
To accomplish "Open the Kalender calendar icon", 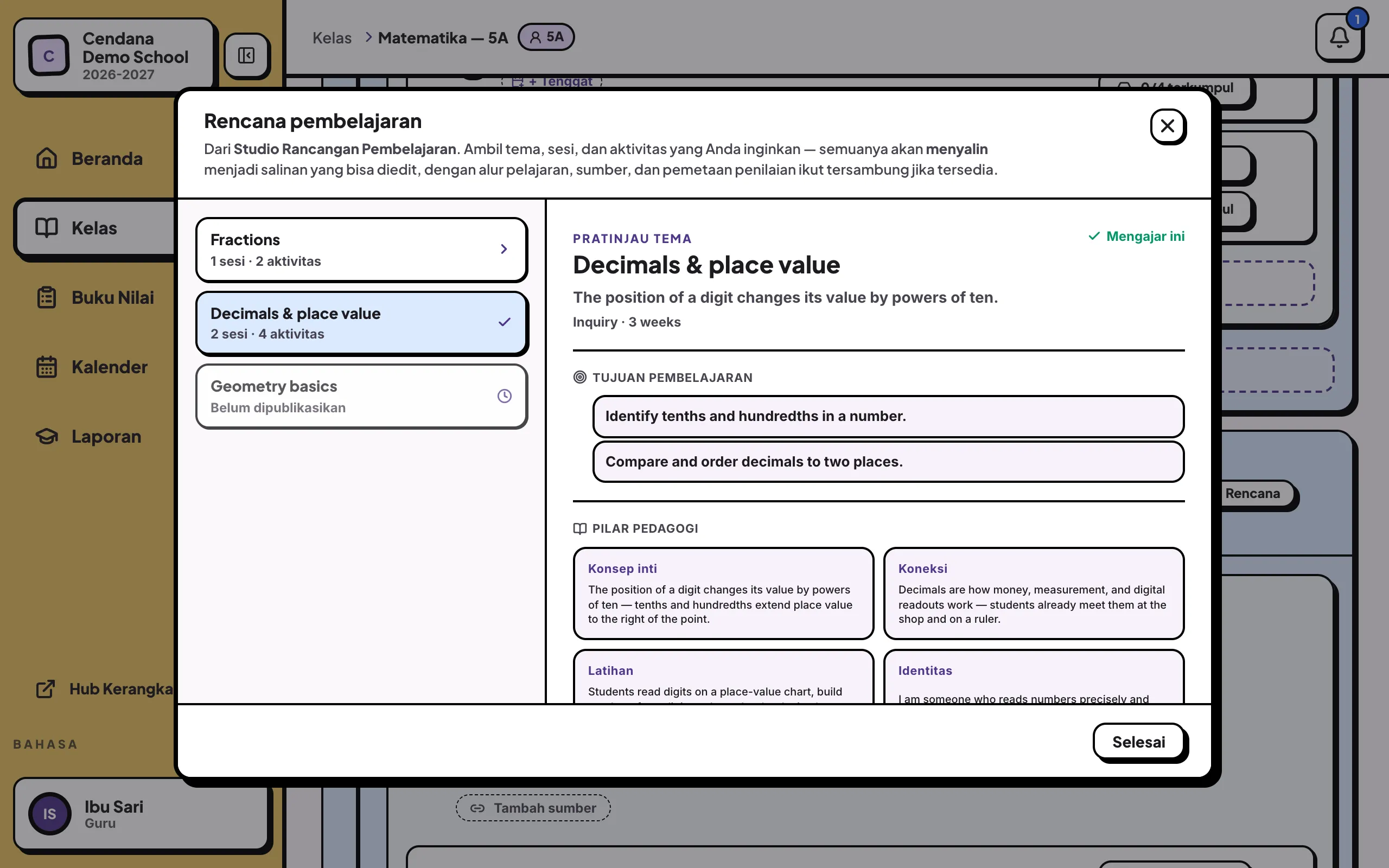I will click(47, 367).
